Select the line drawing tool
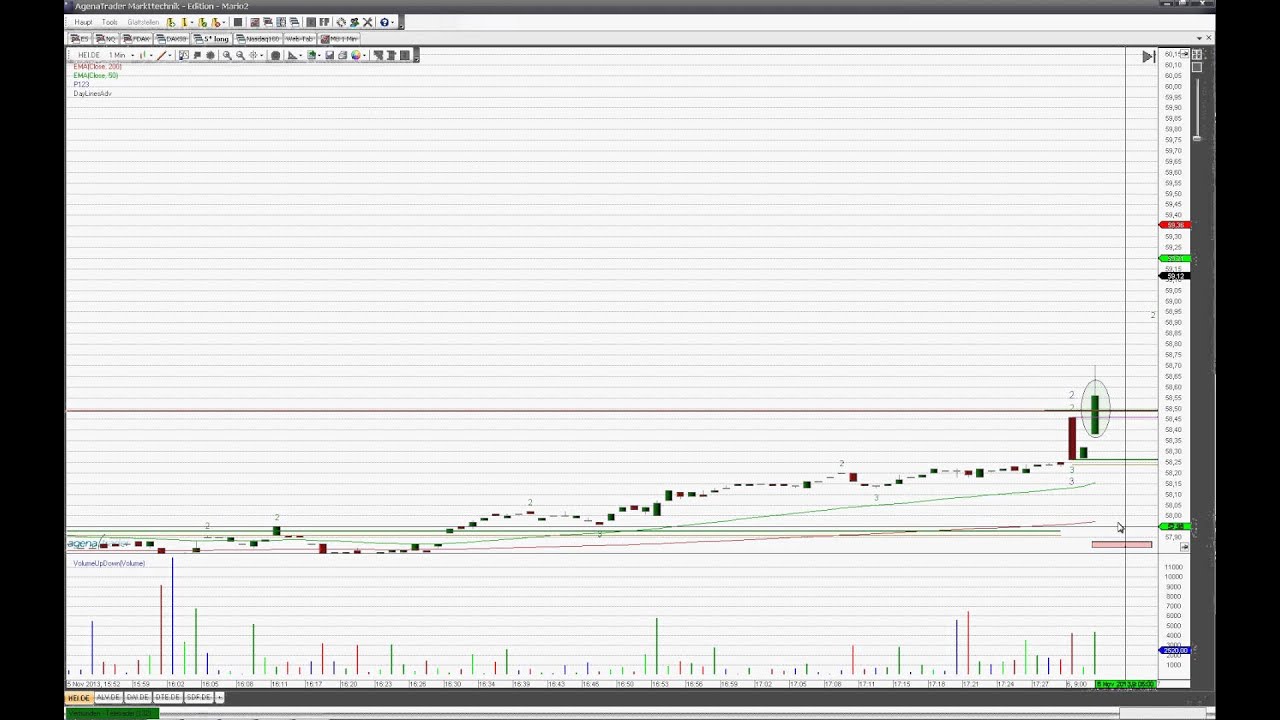This screenshot has height=720, width=1280. [161, 55]
